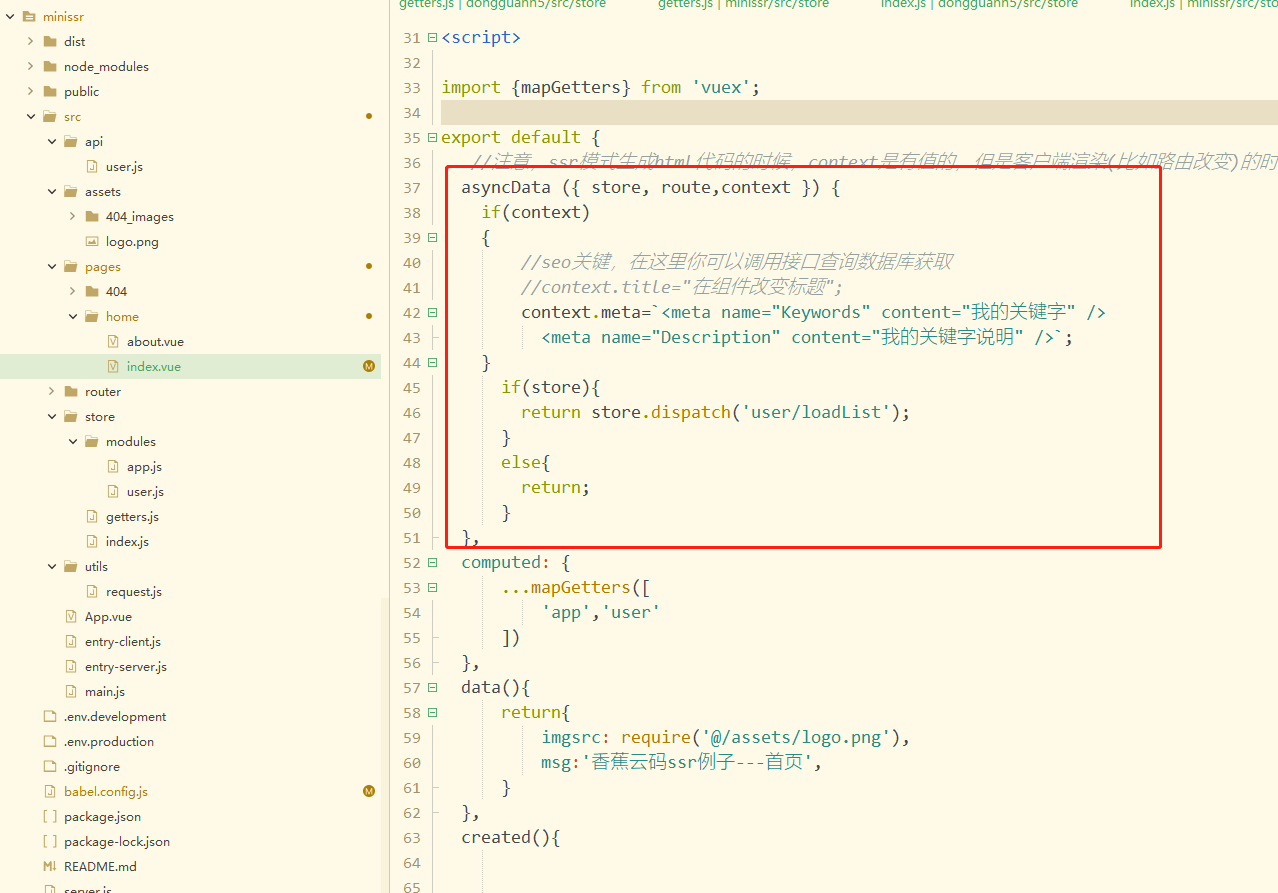
Task: Click the file icon beside .gitignore
Action: 50,766
